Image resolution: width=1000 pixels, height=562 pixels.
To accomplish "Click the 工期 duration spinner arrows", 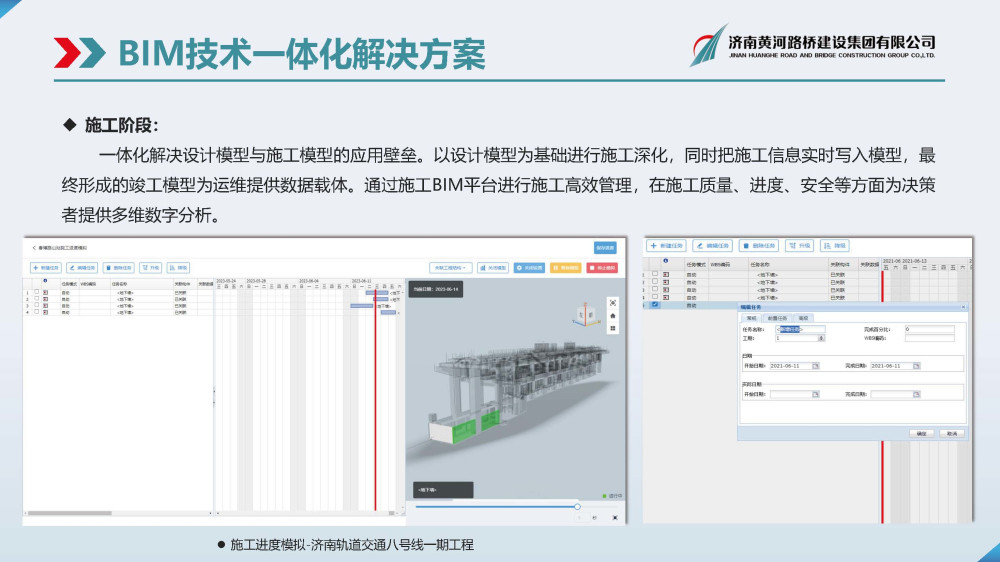I will (821, 338).
